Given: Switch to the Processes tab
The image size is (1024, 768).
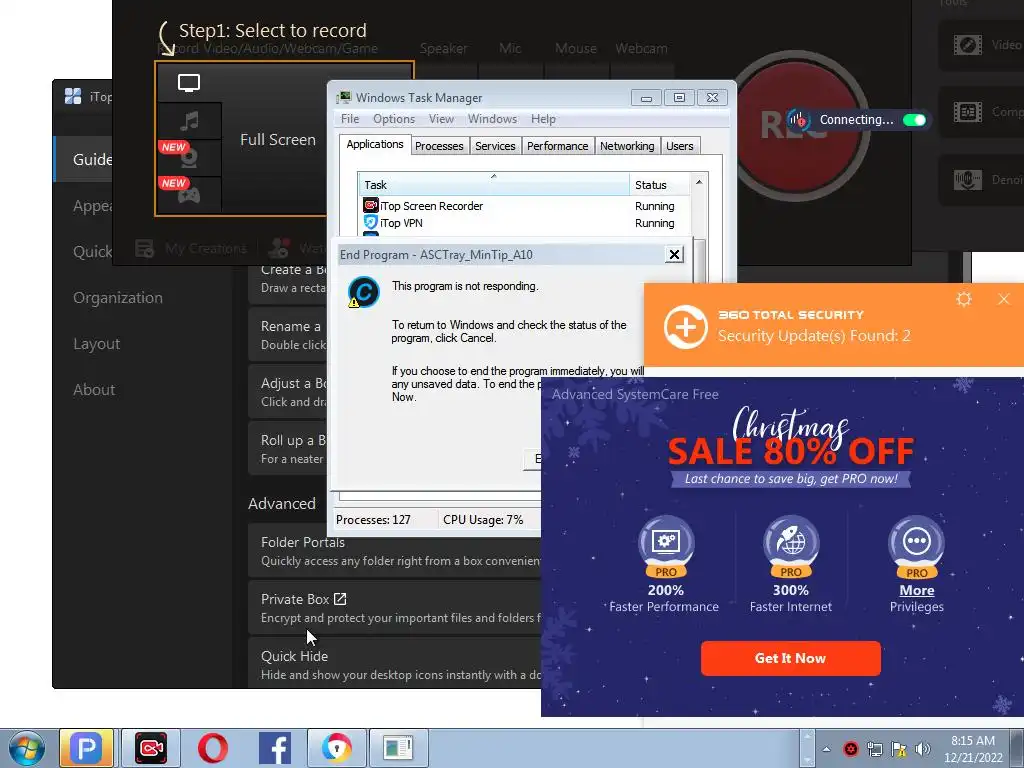Looking at the screenshot, I should (x=439, y=146).
